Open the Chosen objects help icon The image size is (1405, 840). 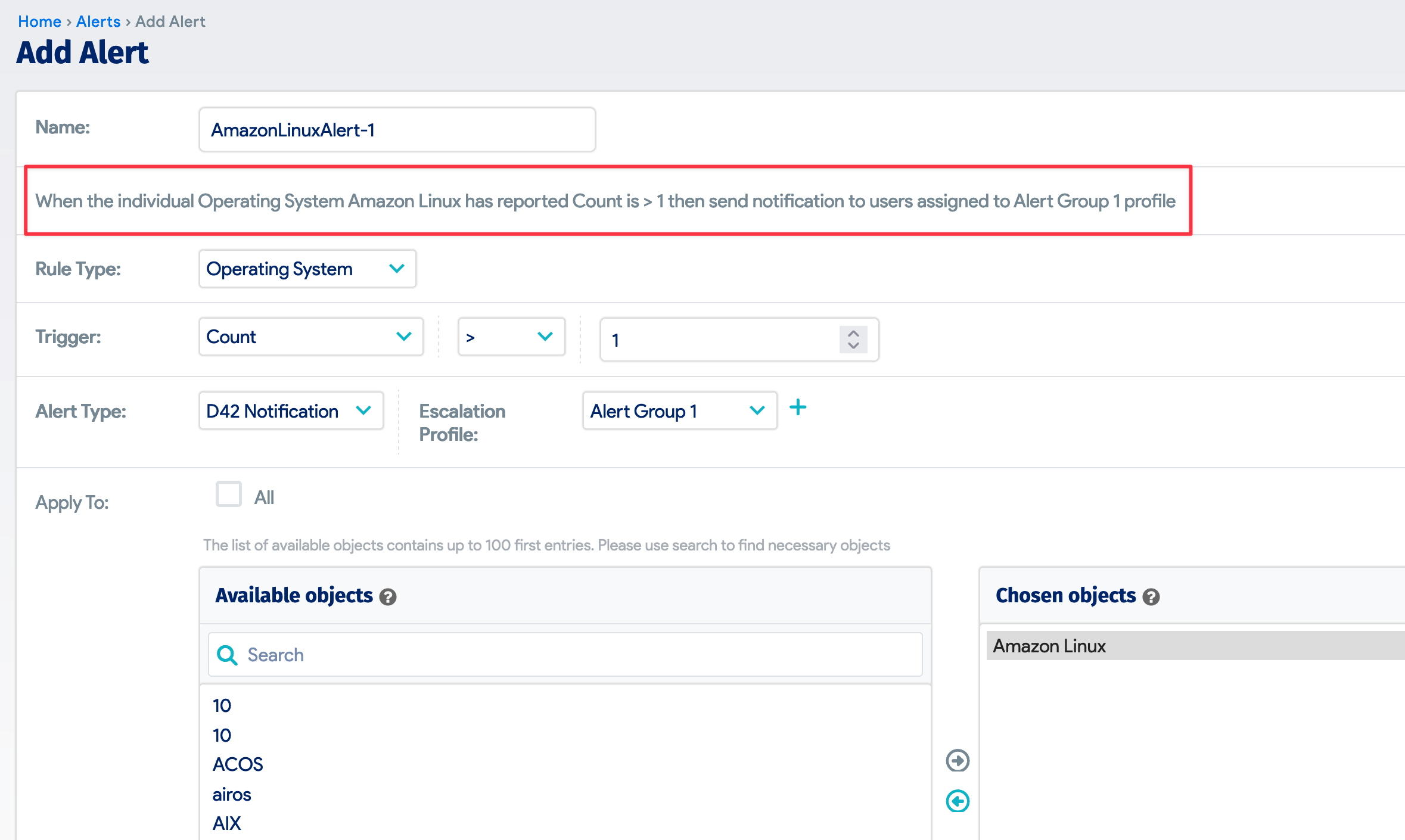coord(1151,597)
